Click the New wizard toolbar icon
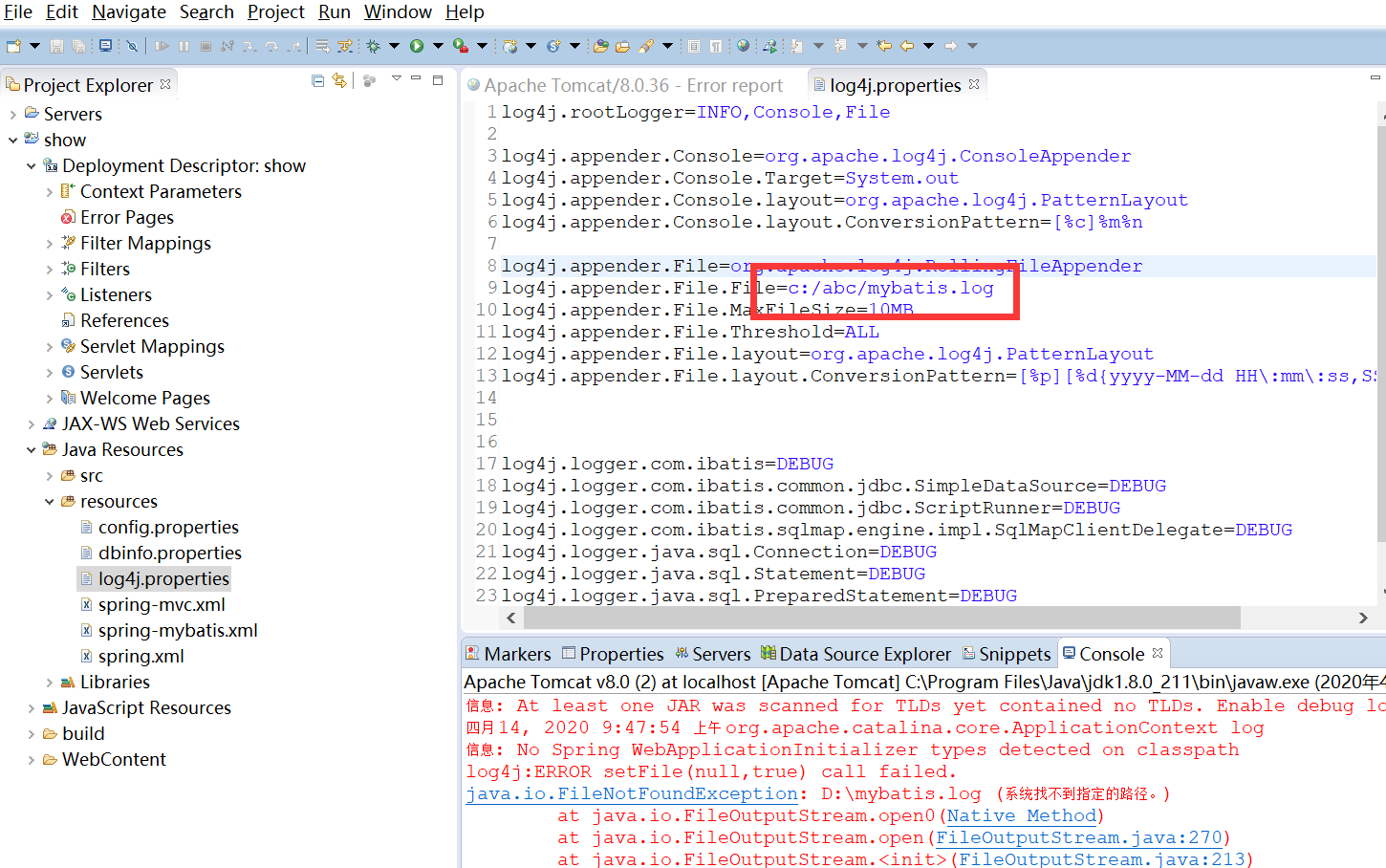 (x=13, y=46)
